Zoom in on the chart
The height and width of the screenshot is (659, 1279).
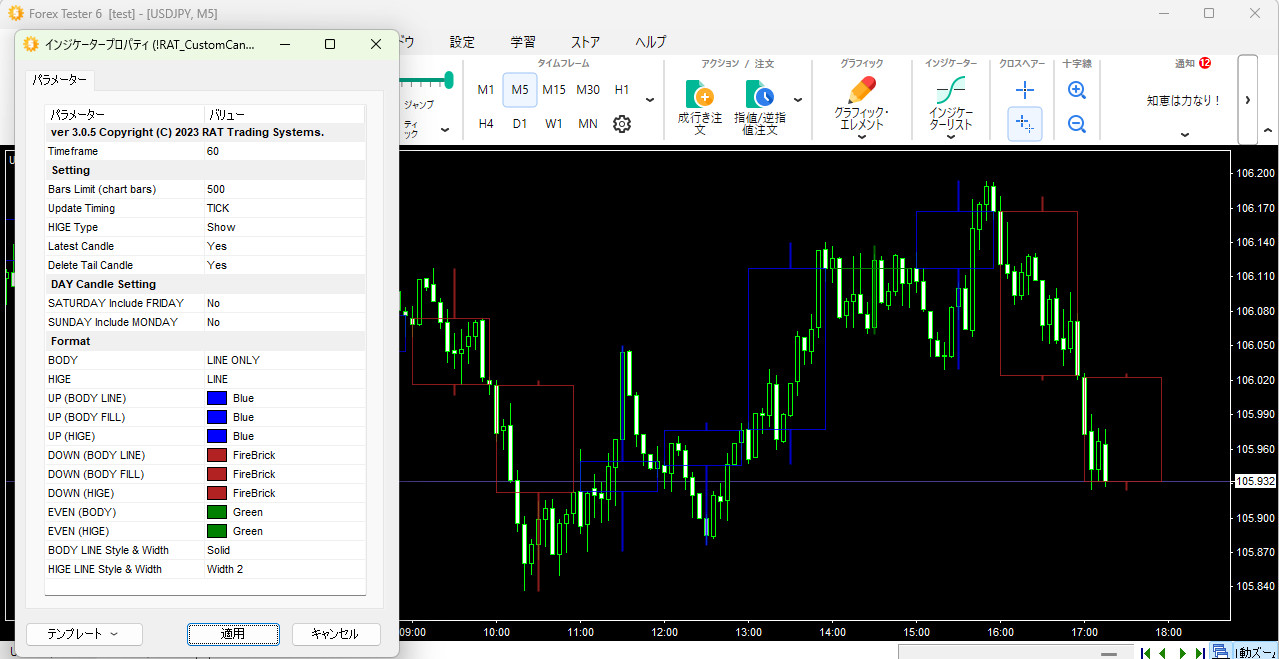click(1077, 90)
